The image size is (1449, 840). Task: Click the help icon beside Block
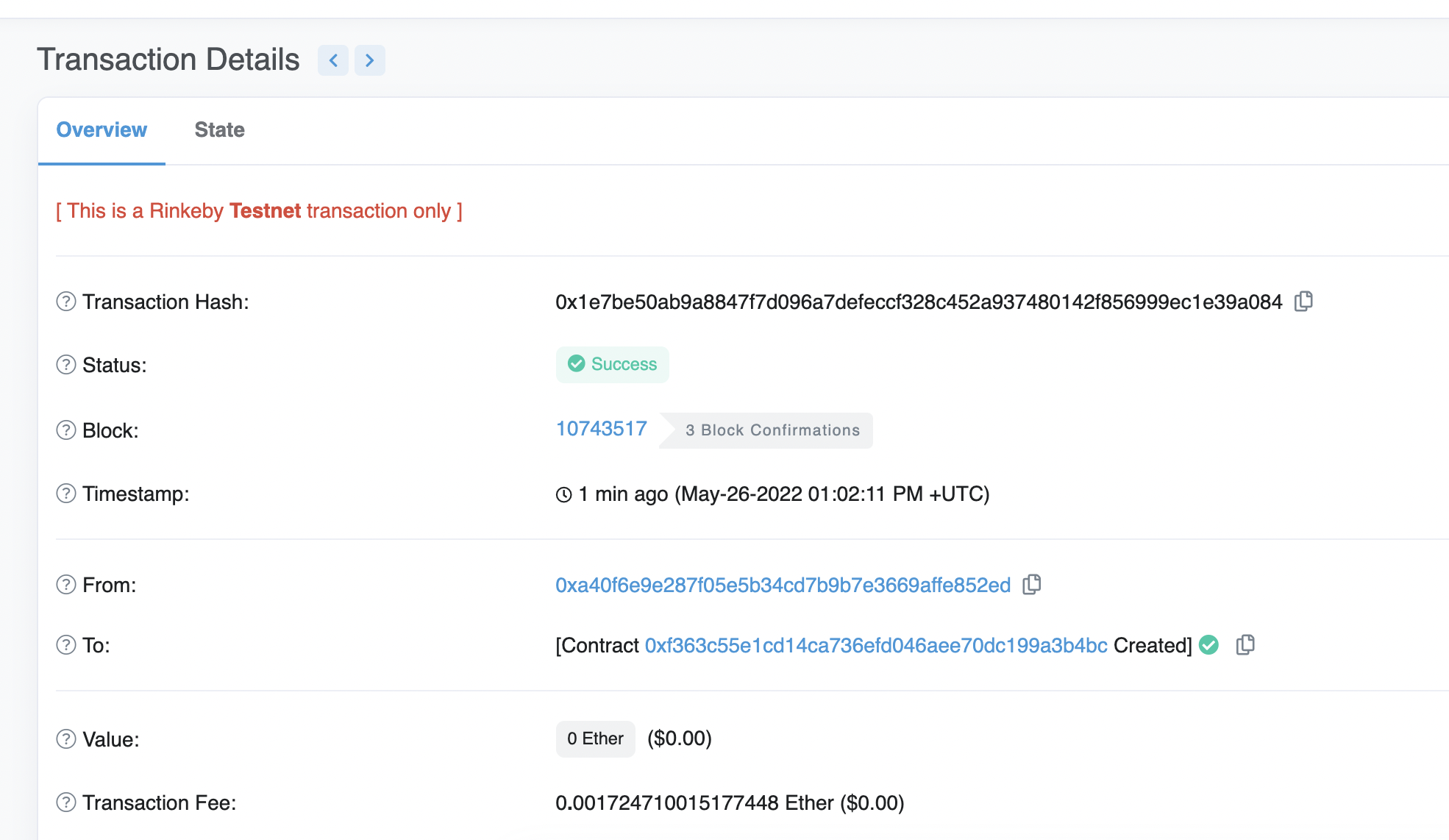[66, 430]
